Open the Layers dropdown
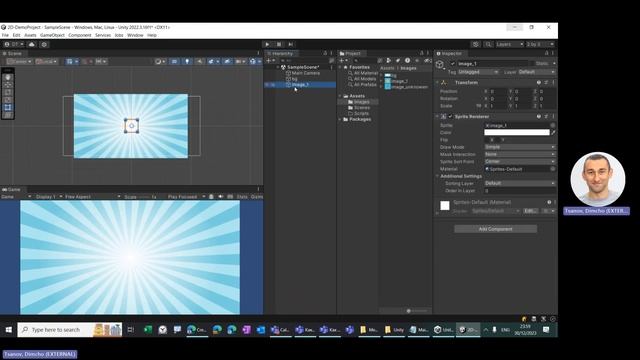This screenshot has height=360, width=640. pyautogui.click(x=510, y=44)
